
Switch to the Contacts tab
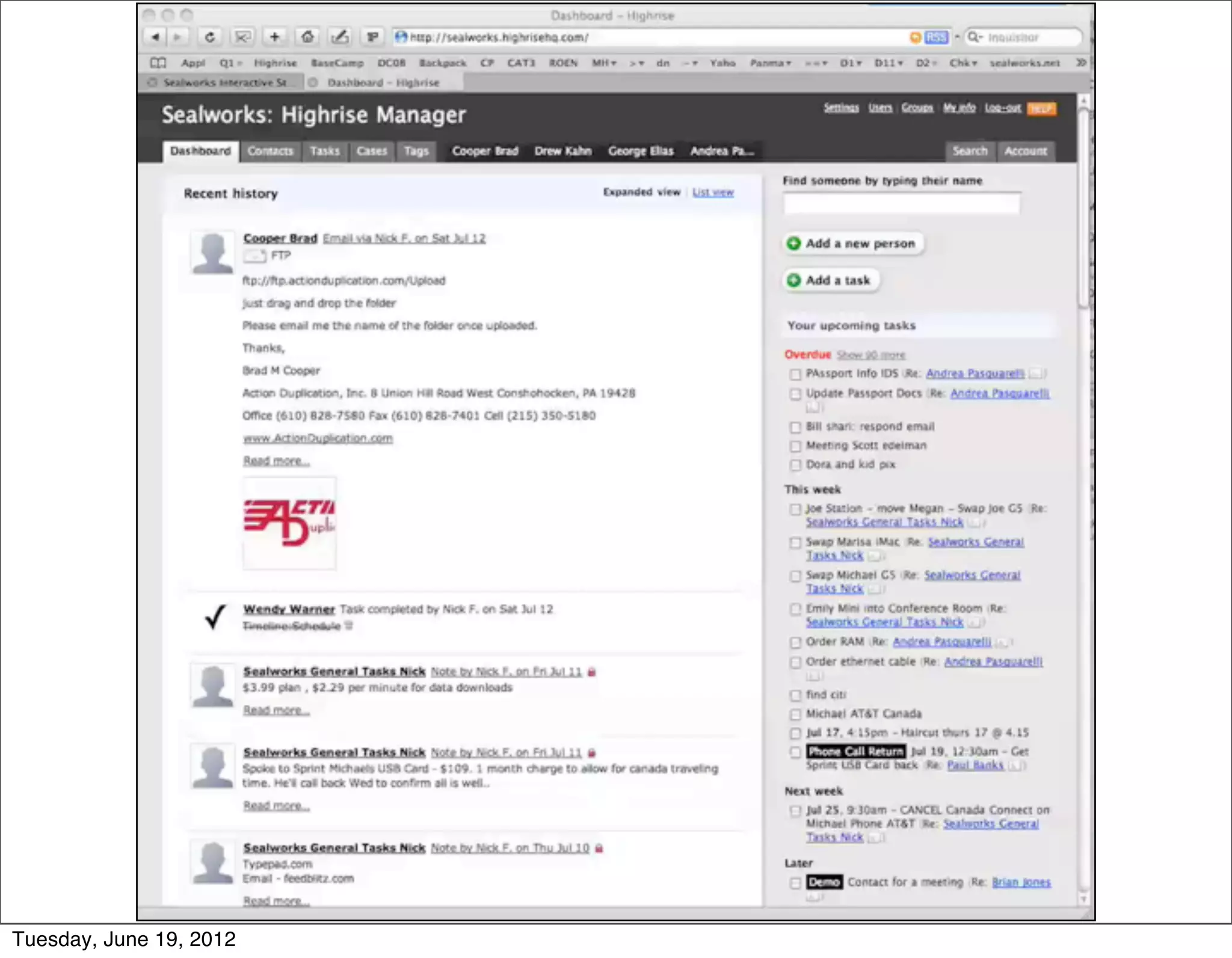pyautogui.click(x=270, y=151)
